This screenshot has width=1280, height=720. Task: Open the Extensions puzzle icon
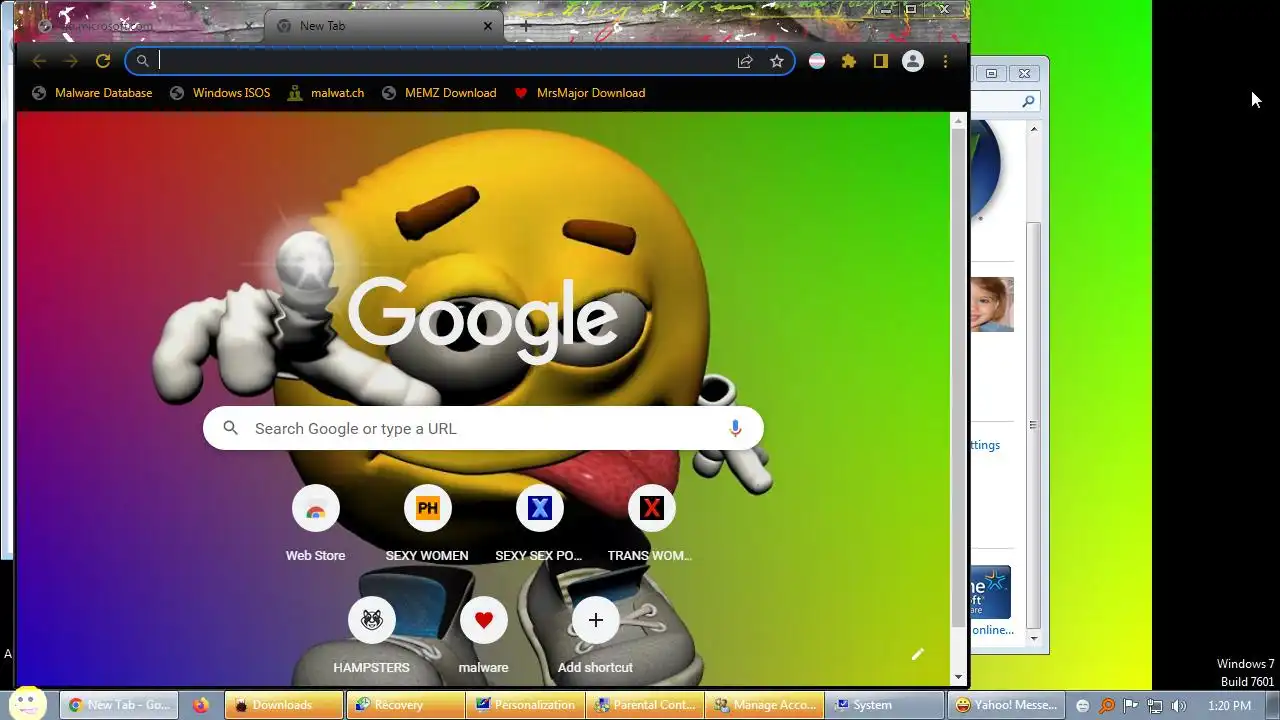[849, 61]
